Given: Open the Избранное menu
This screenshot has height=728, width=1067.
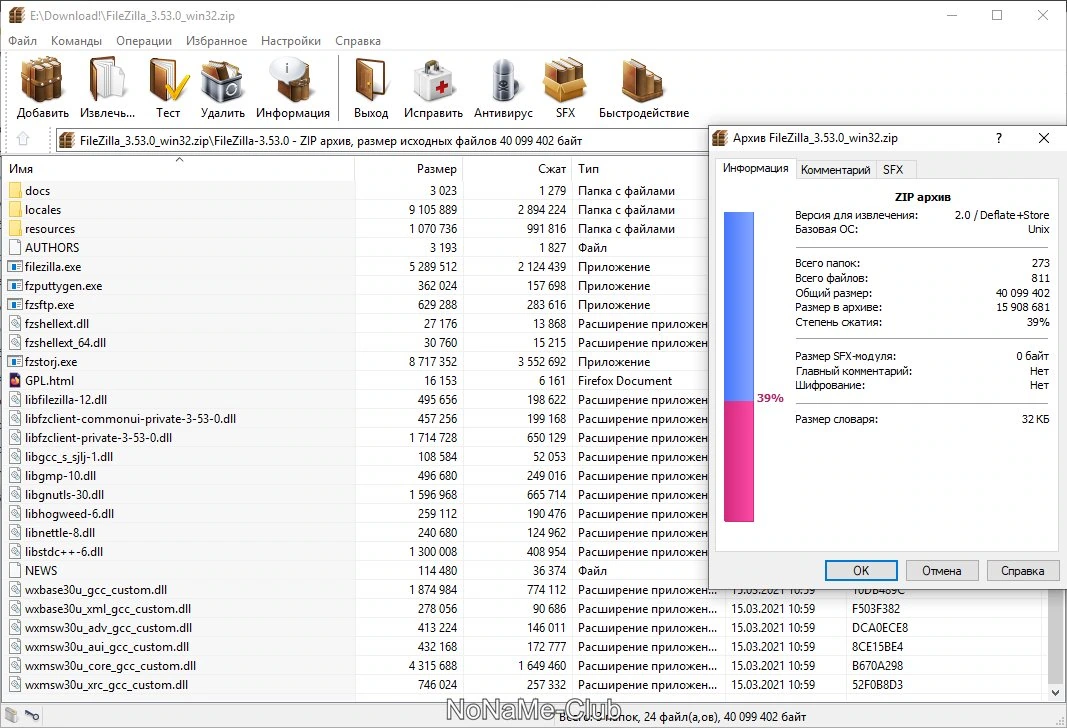Looking at the screenshot, I should coord(216,41).
